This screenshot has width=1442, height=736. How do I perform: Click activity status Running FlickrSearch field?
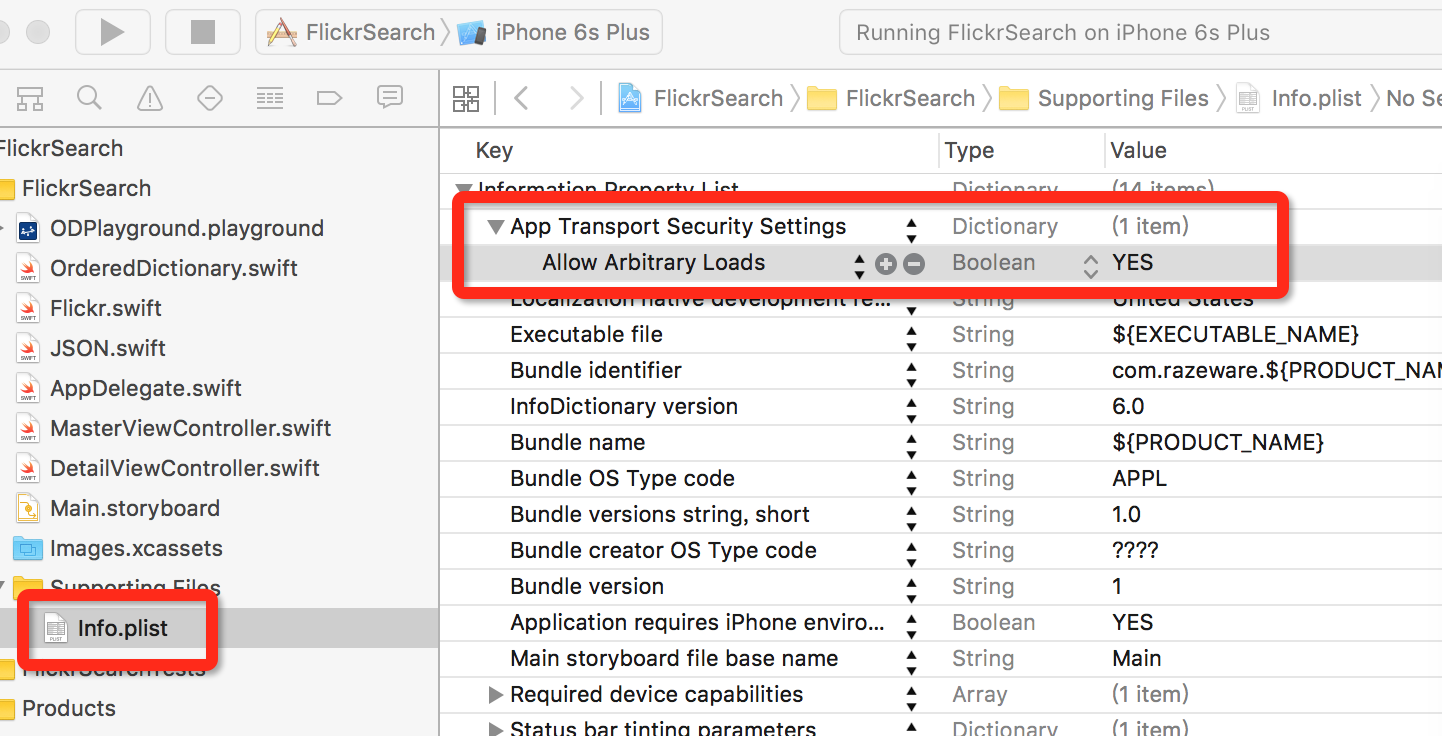(1140, 32)
